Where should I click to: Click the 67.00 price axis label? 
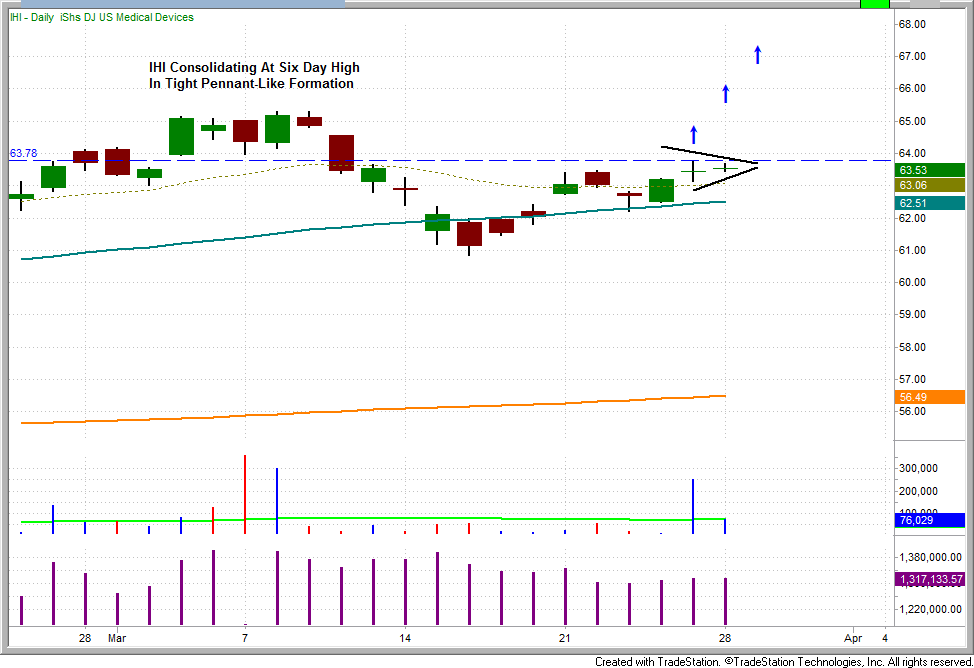(912, 57)
